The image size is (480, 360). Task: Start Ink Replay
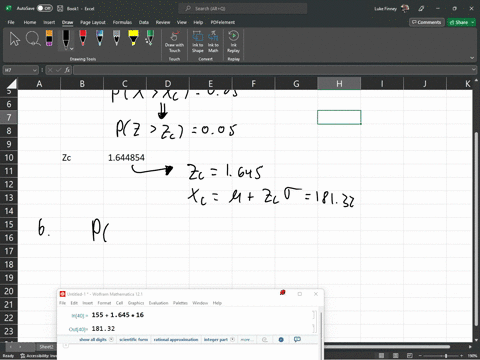233,42
